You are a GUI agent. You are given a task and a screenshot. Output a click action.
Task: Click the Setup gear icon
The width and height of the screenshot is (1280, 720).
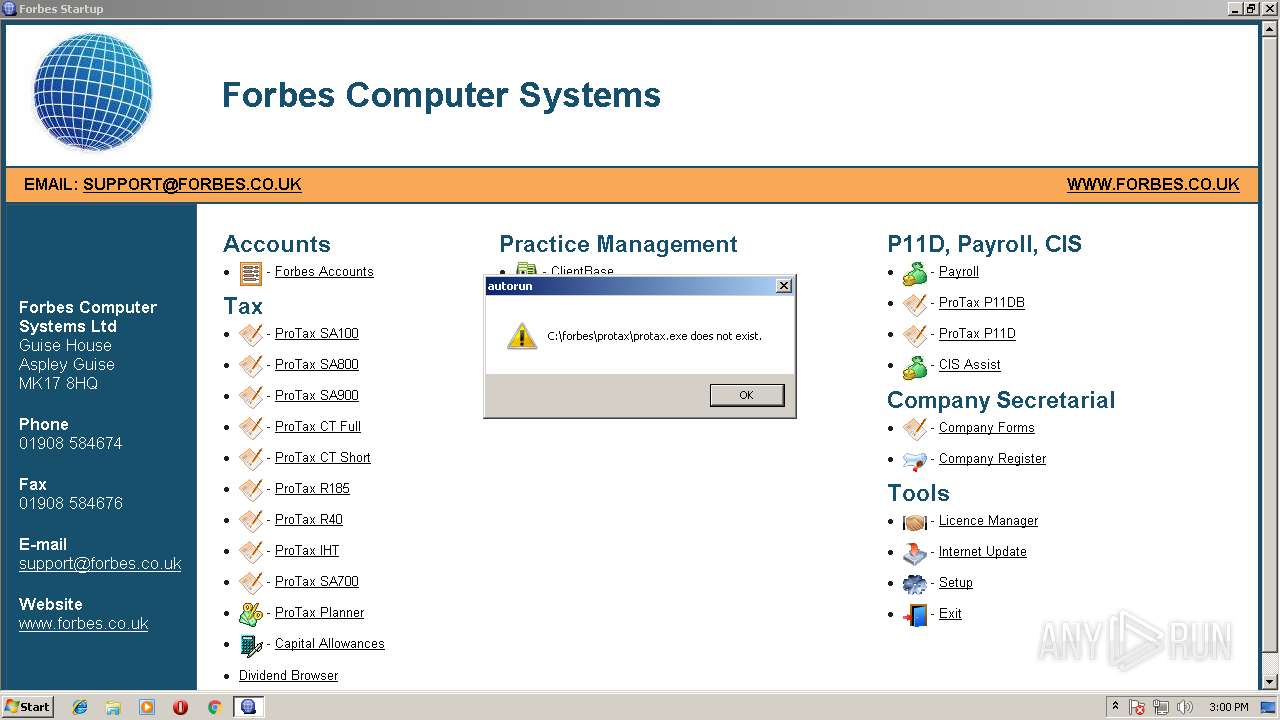[915, 584]
